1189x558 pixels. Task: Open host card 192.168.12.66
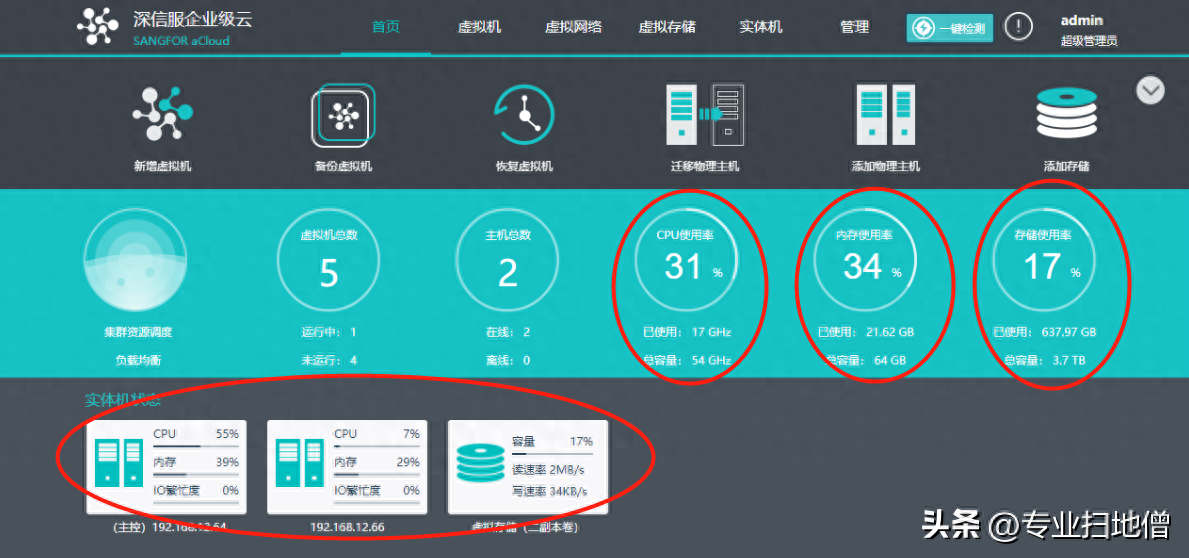click(x=347, y=466)
